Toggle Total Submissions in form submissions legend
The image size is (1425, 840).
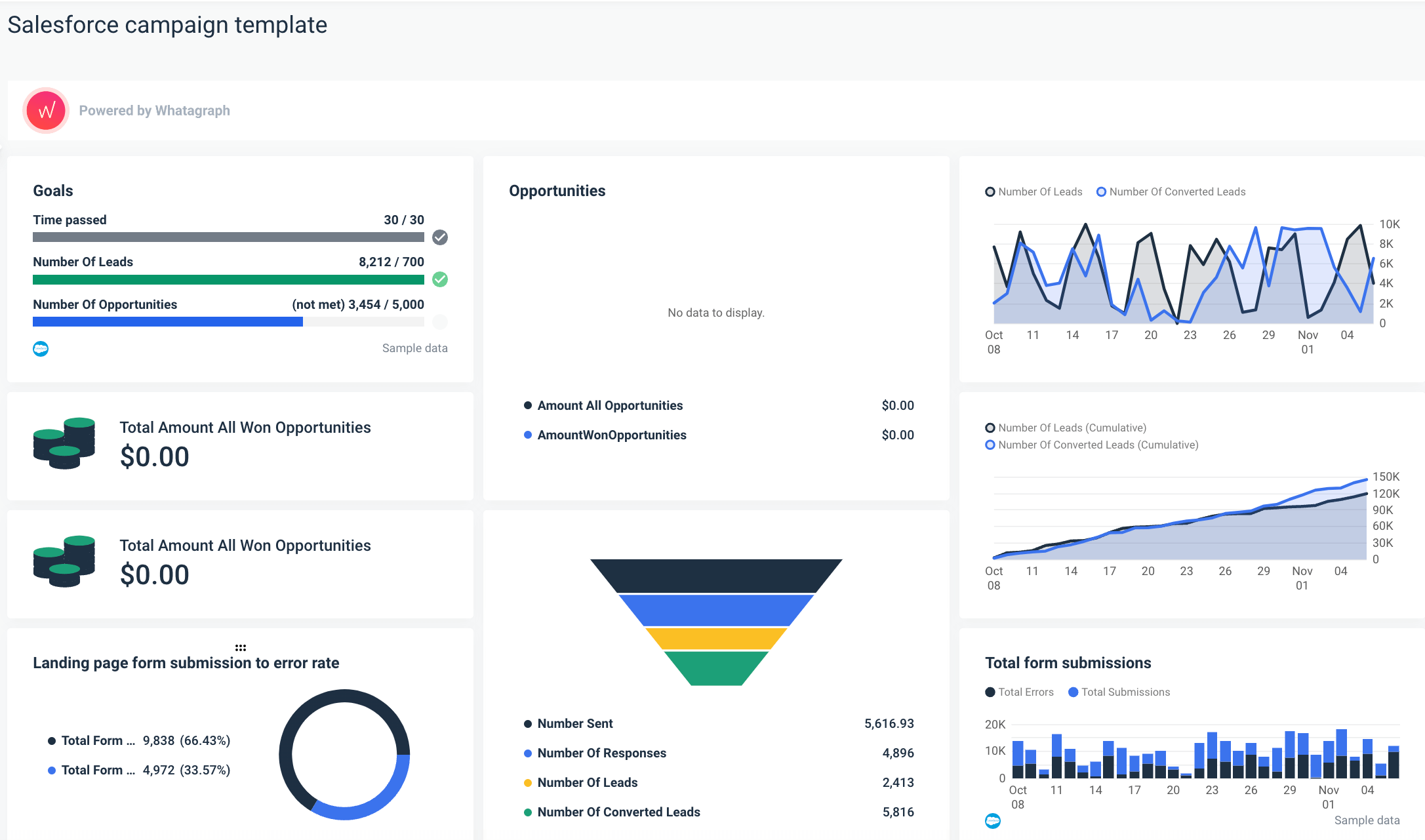[x=1073, y=692]
